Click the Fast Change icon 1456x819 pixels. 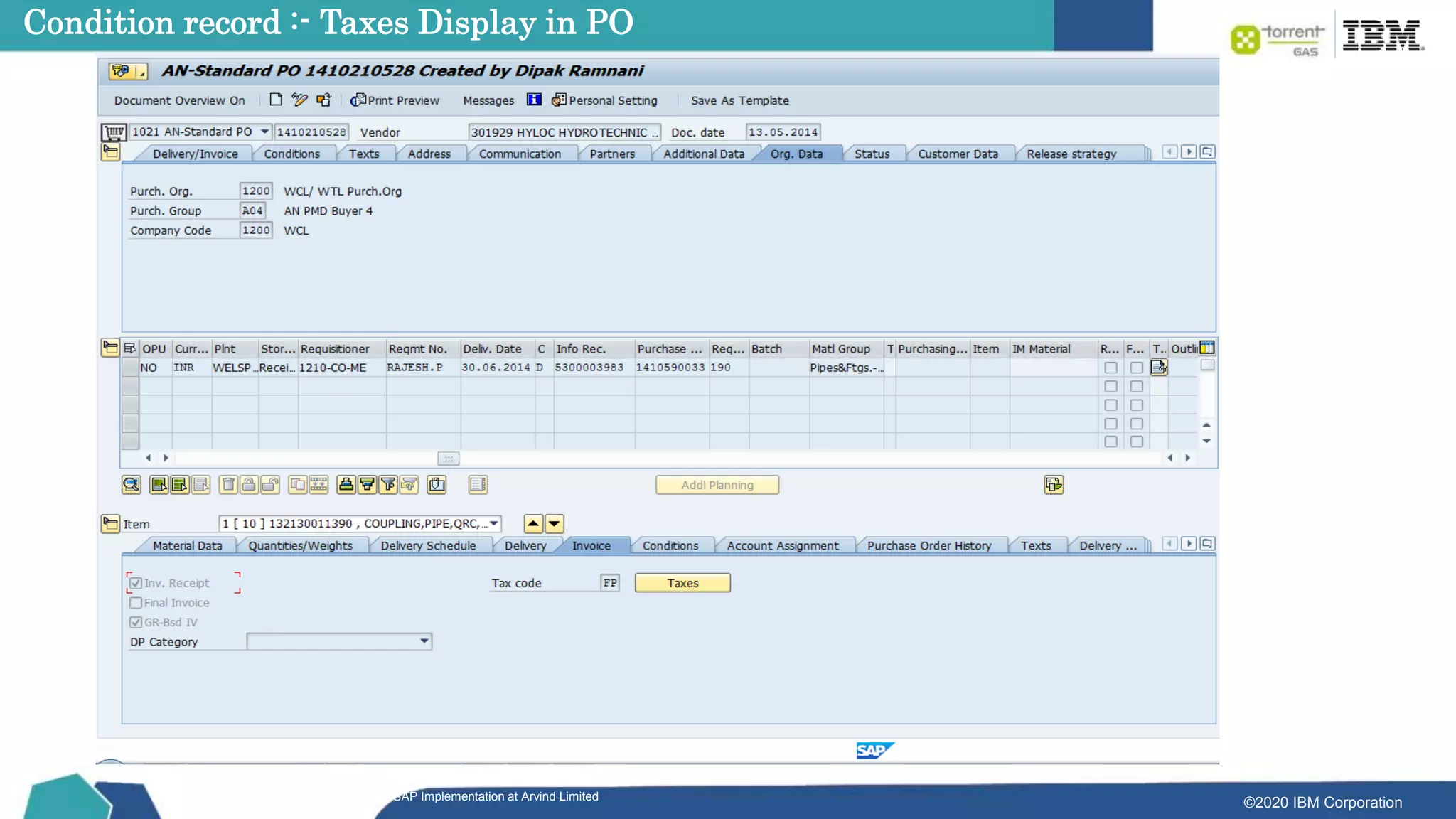click(x=318, y=485)
